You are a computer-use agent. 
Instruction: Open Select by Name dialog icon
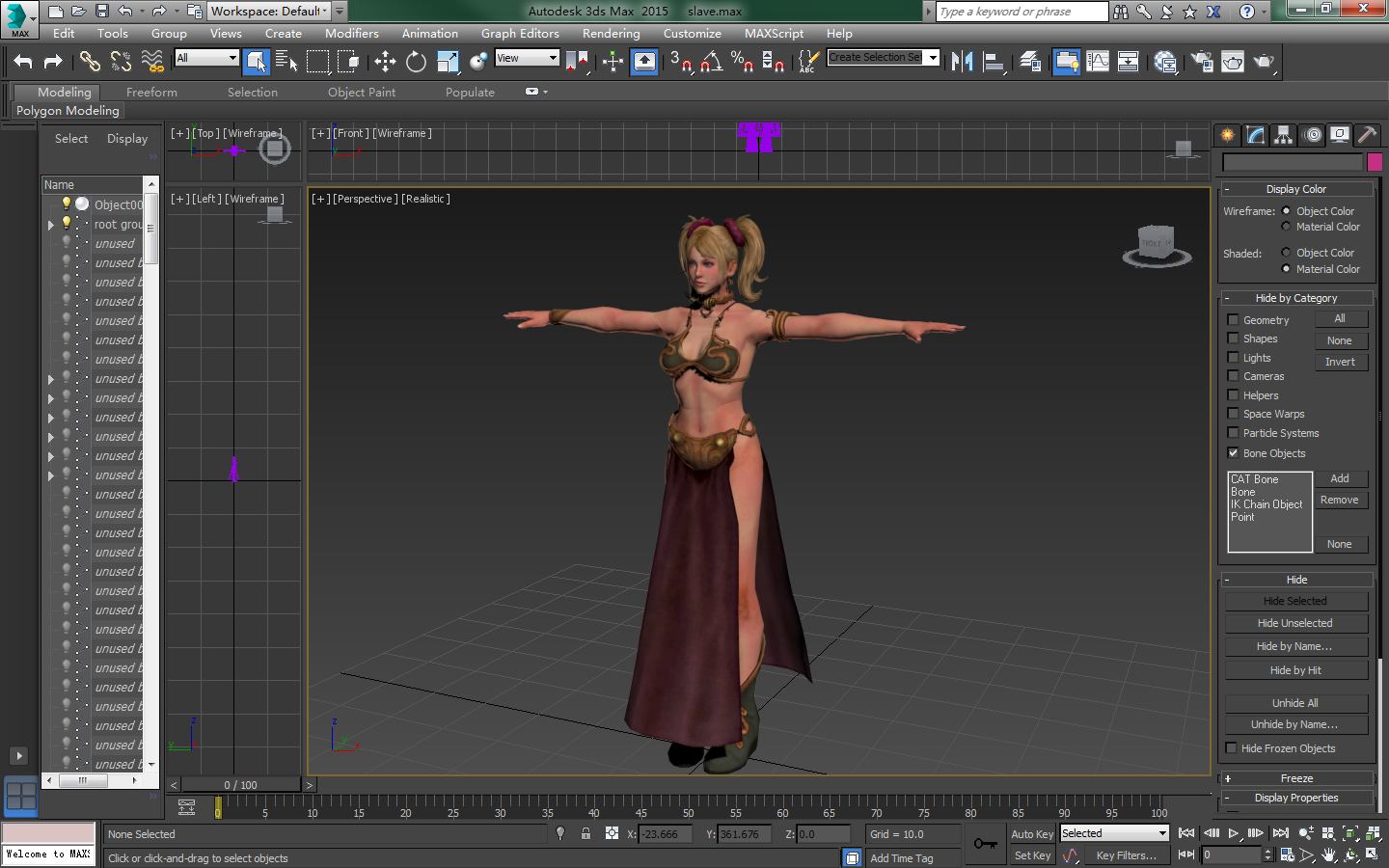coord(286,62)
